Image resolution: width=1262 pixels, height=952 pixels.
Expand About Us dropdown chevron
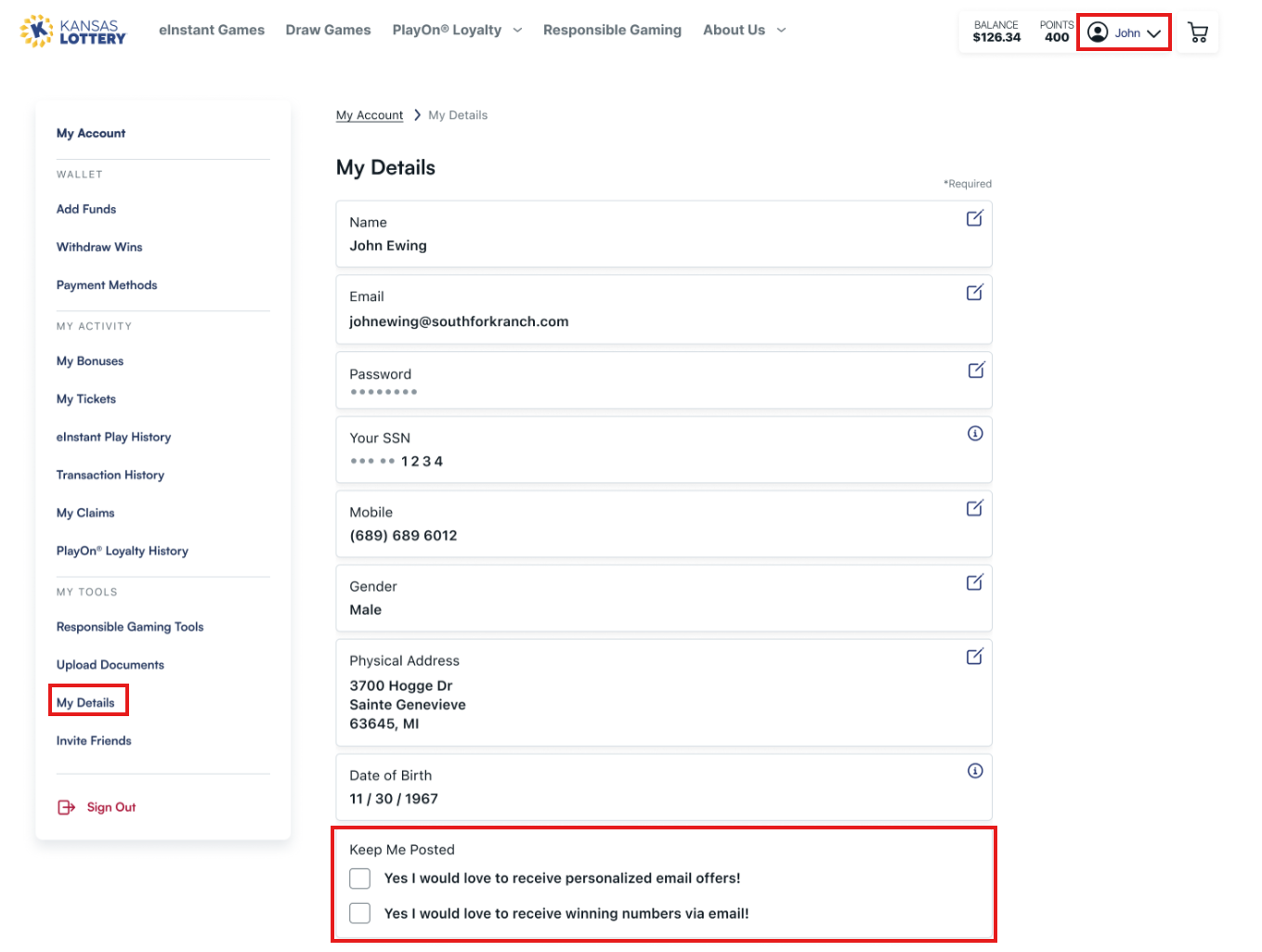click(781, 30)
